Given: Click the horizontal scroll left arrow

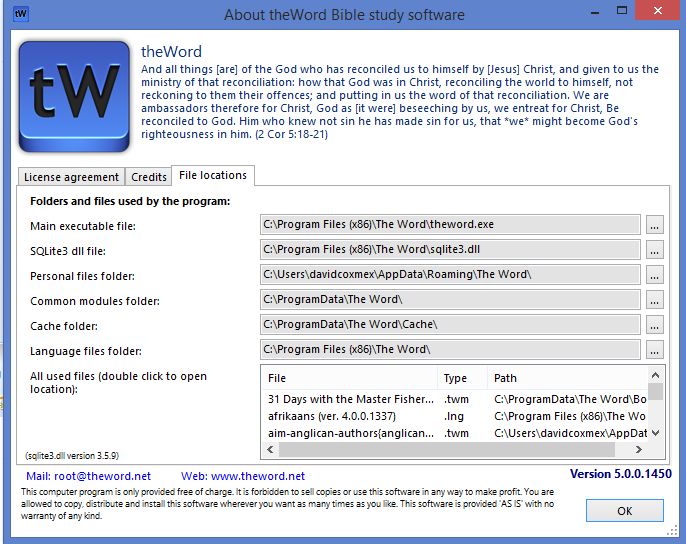Looking at the screenshot, I should tap(270, 449).
